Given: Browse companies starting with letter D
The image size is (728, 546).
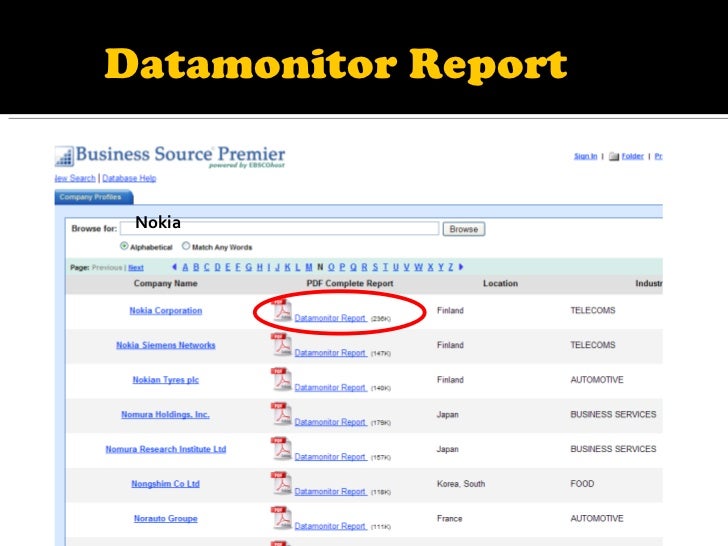Looking at the screenshot, I should [217, 267].
